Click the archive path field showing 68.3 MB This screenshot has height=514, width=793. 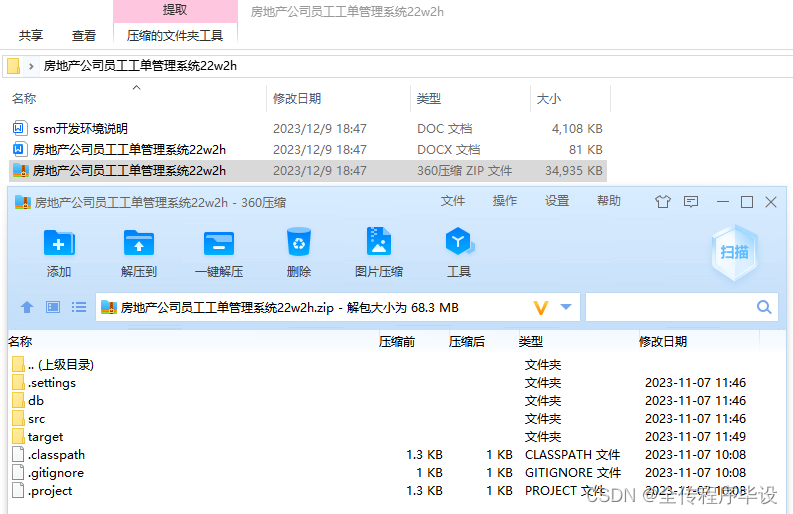tap(338, 307)
